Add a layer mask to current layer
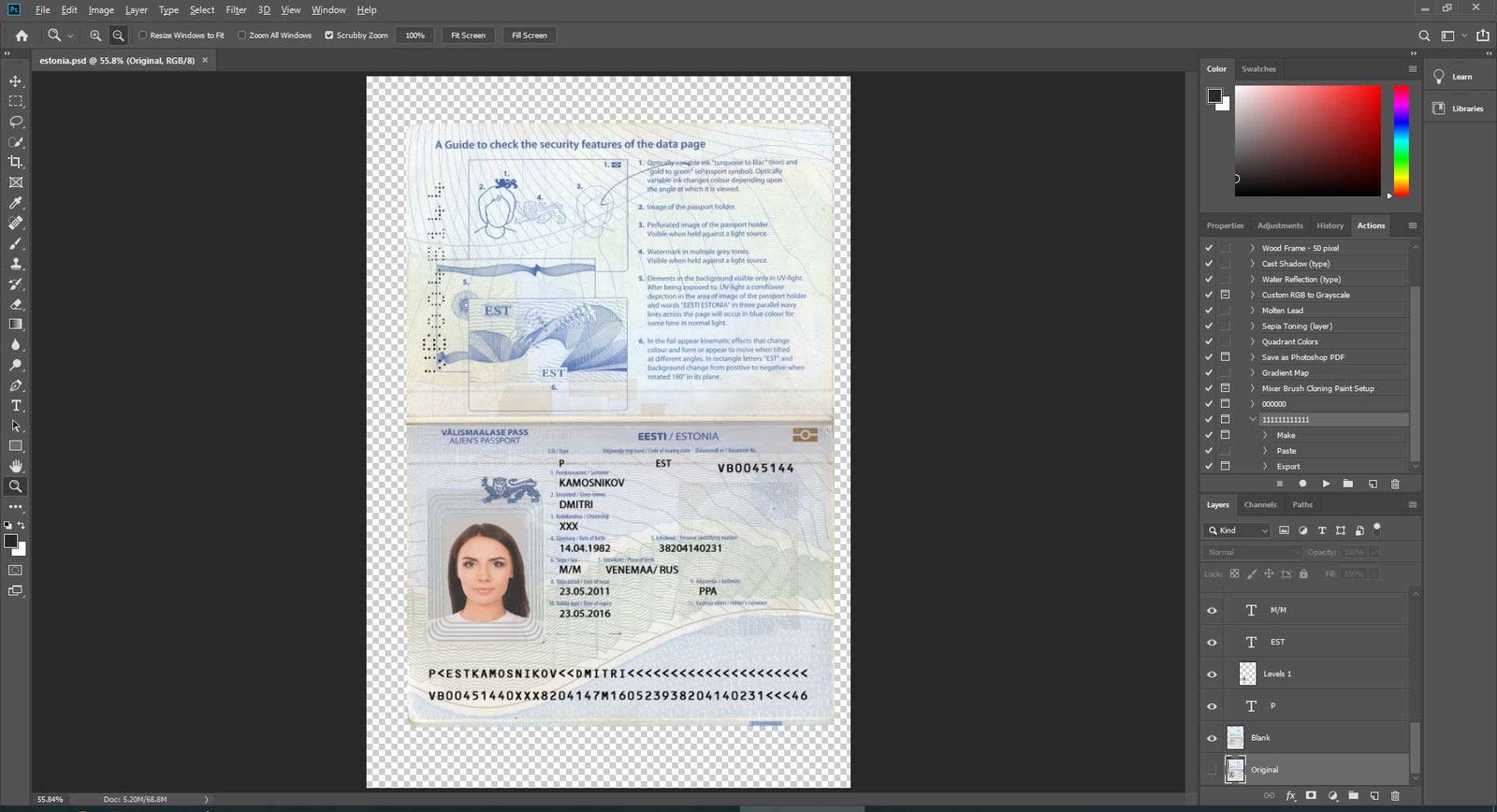 coord(1311,796)
